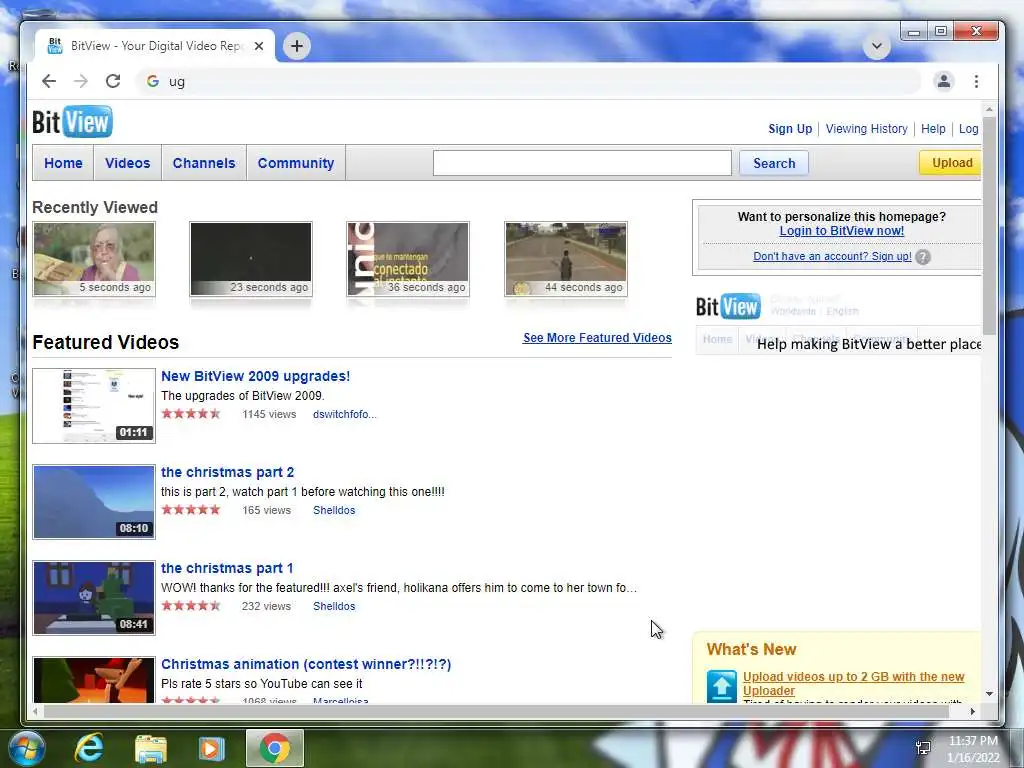Click star rating of New BitView 2009 upgrades

click(x=191, y=413)
